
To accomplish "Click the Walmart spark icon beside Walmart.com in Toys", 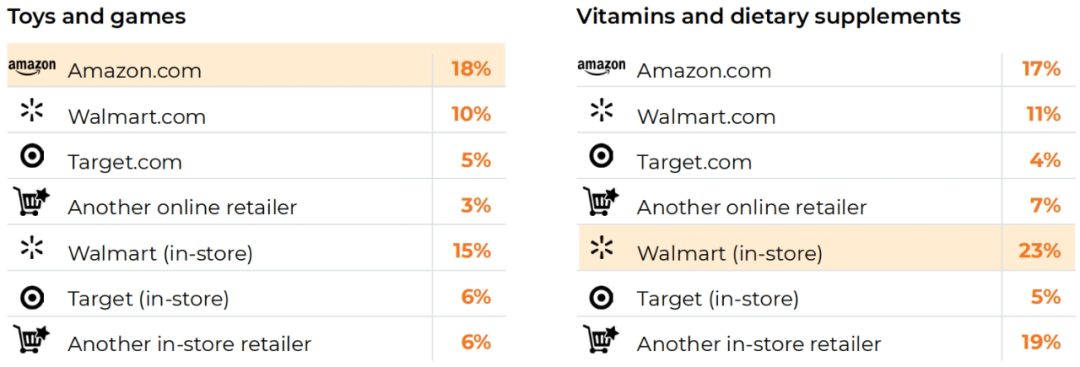I will tap(32, 110).
